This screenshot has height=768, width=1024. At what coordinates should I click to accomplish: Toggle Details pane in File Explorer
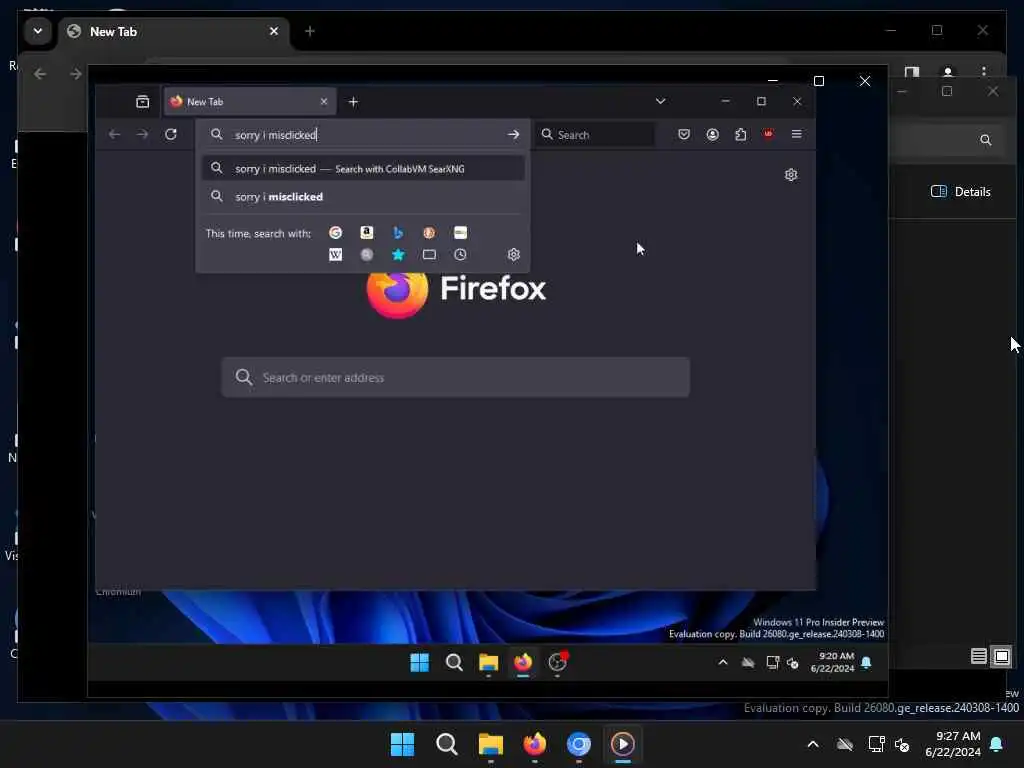(960, 191)
